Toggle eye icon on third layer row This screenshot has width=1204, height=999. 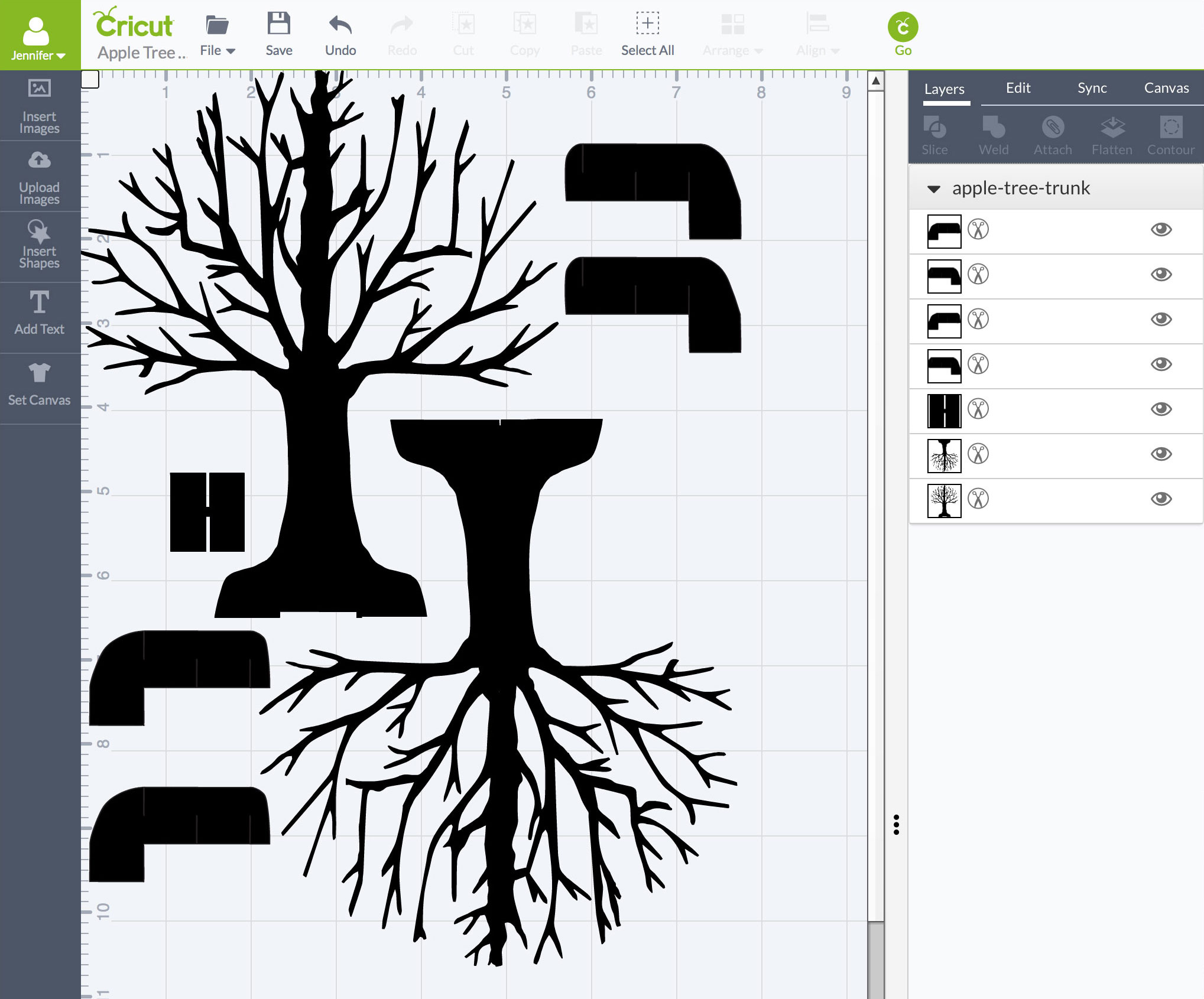pos(1162,319)
